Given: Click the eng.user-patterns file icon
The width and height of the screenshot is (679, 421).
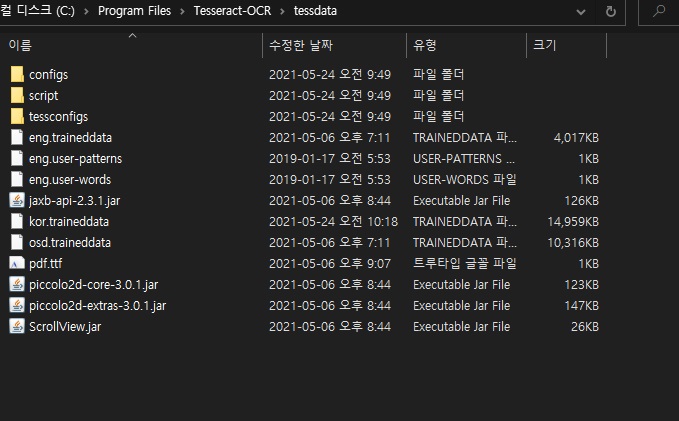Looking at the screenshot, I should [x=17, y=158].
